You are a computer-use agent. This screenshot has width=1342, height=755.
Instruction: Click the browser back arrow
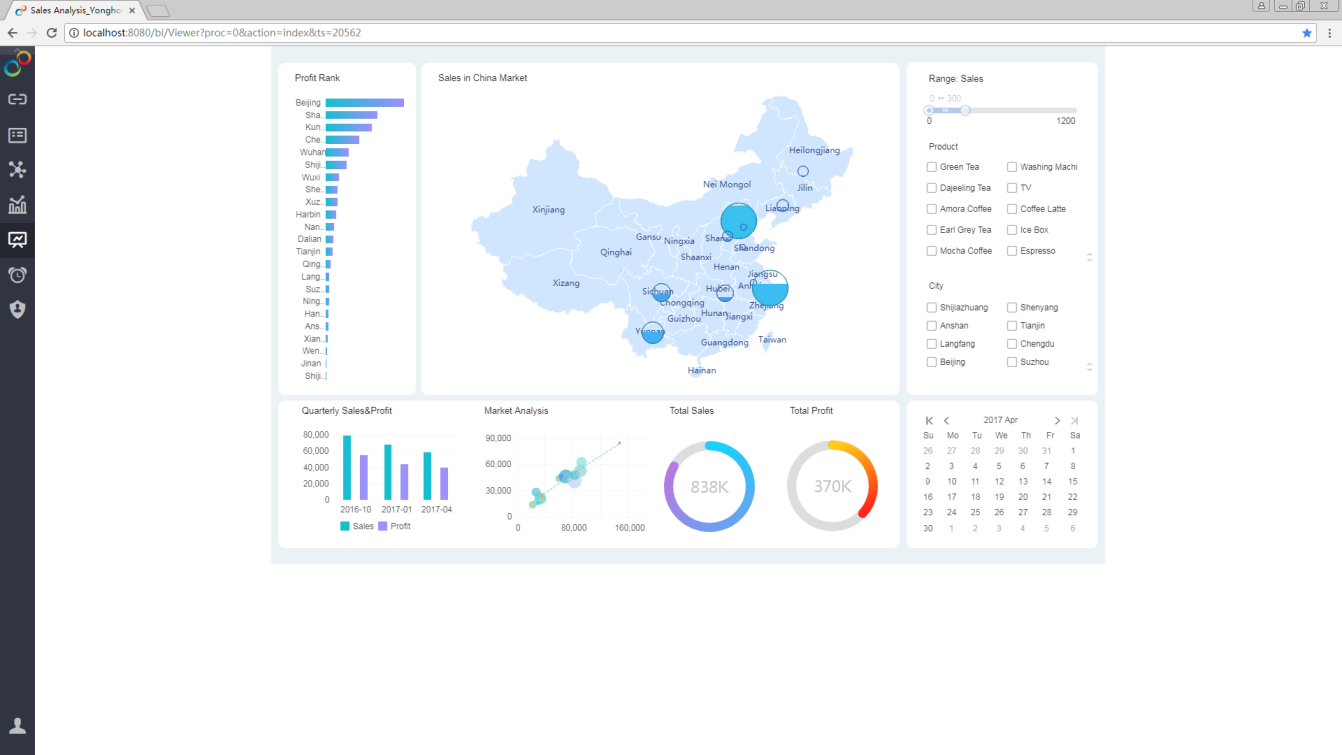(x=12, y=33)
